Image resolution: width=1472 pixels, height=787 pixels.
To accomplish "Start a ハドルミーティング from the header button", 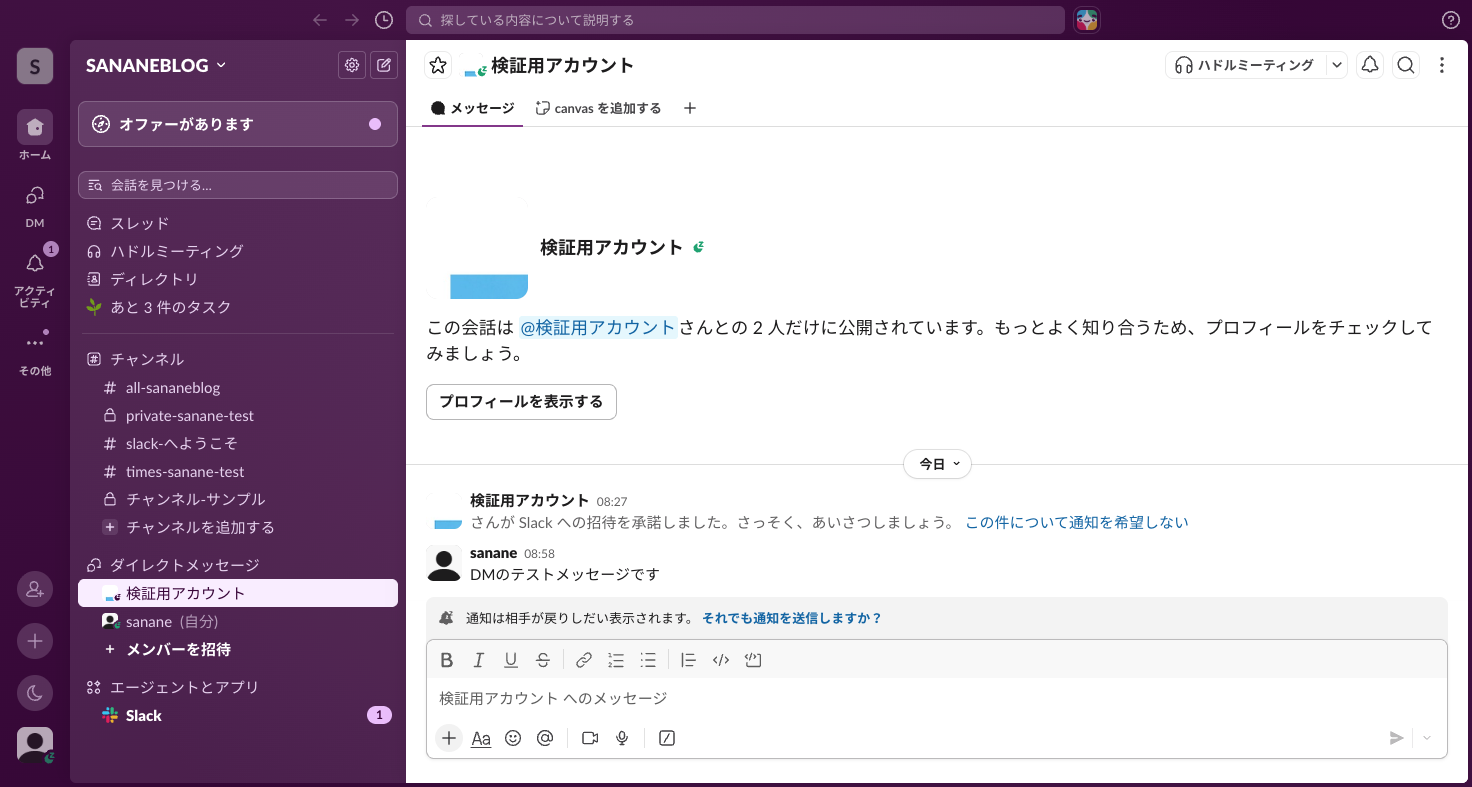I will pyautogui.click(x=1245, y=65).
